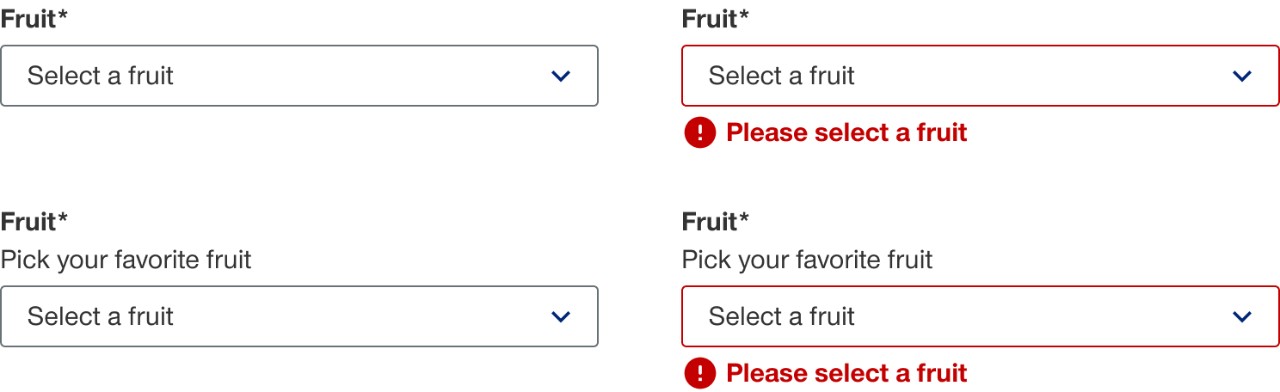Click chevron of gray dropdown under 'Pick your favorite fruit'
The image size is (1280, 392).
(x=561, y=317)
